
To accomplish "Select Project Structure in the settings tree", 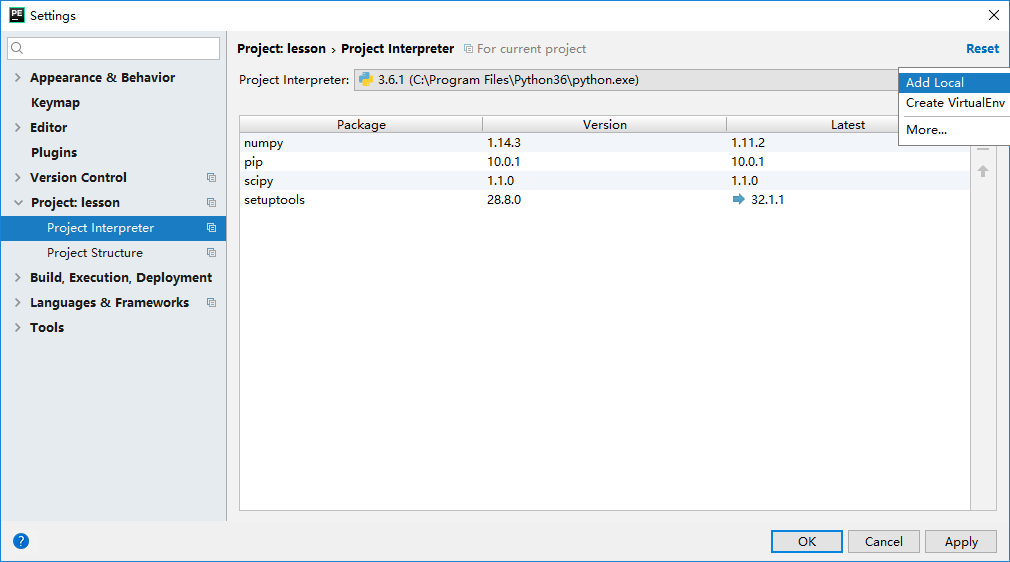I will (95, 253).
